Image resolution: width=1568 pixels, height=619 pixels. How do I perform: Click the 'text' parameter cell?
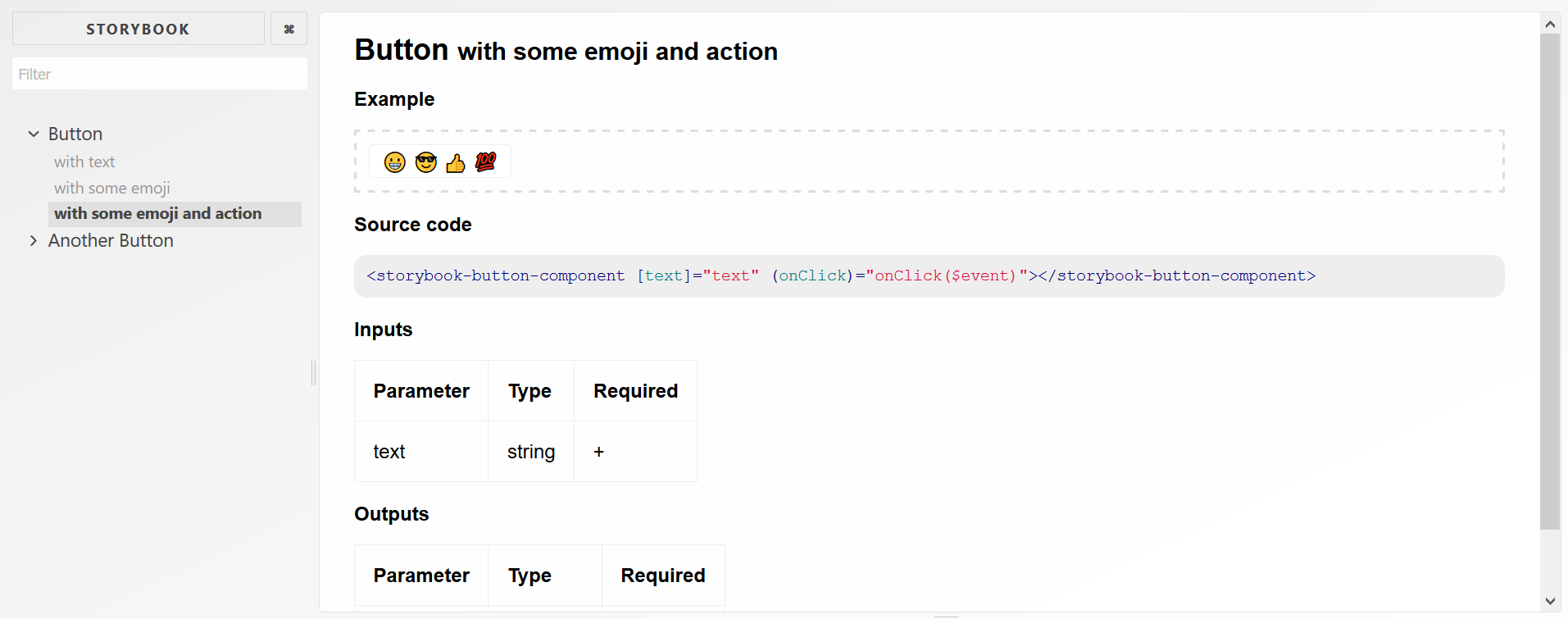point(421,452)
